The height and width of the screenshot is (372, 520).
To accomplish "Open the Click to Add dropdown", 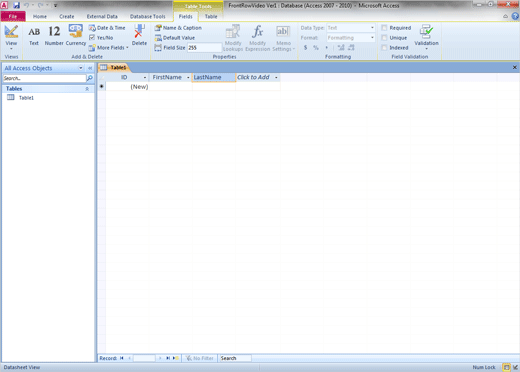I will 276,77.
